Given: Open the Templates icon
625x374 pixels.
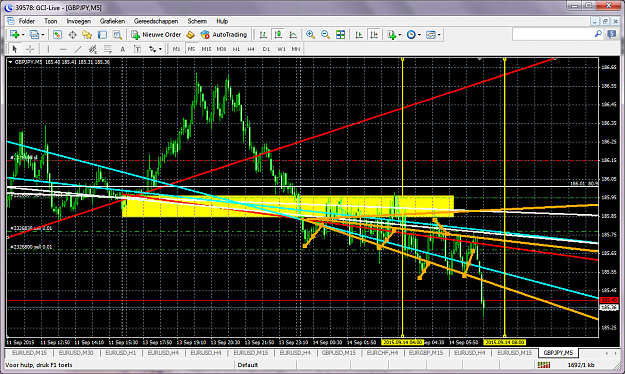Looking at the screenshot, I should (430, 35).
